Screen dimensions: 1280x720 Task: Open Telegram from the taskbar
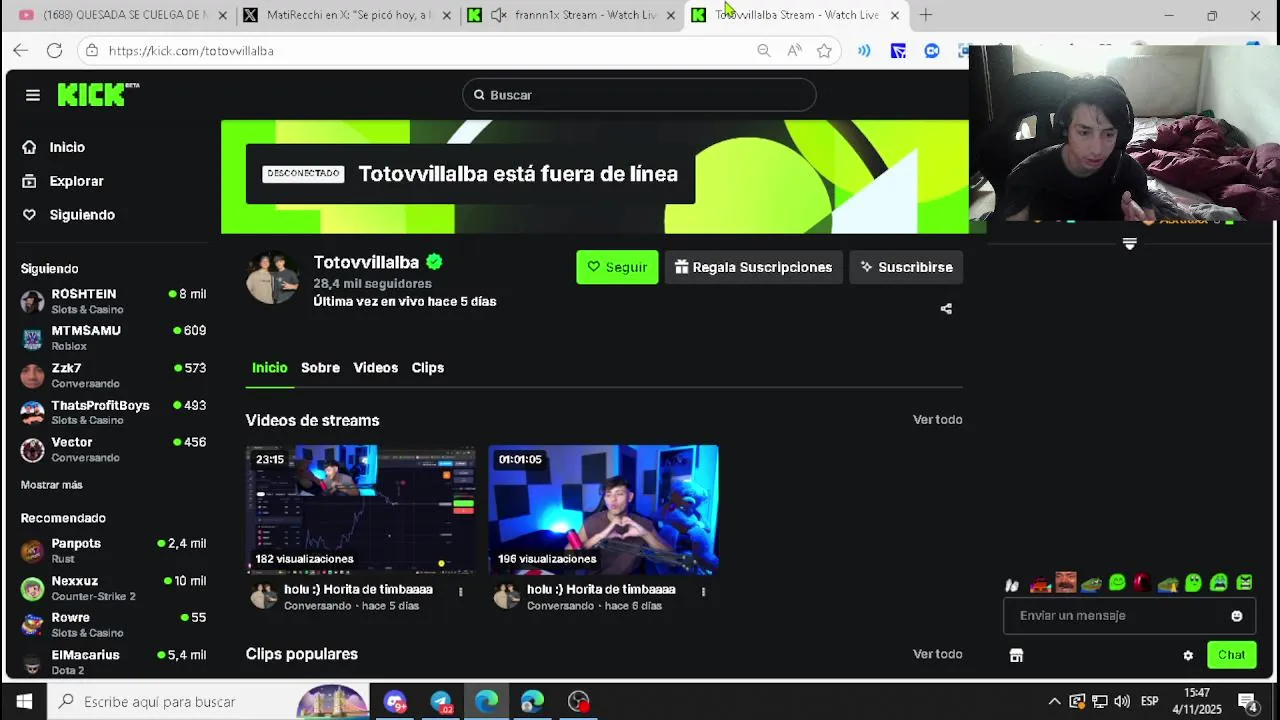point(441,702)
